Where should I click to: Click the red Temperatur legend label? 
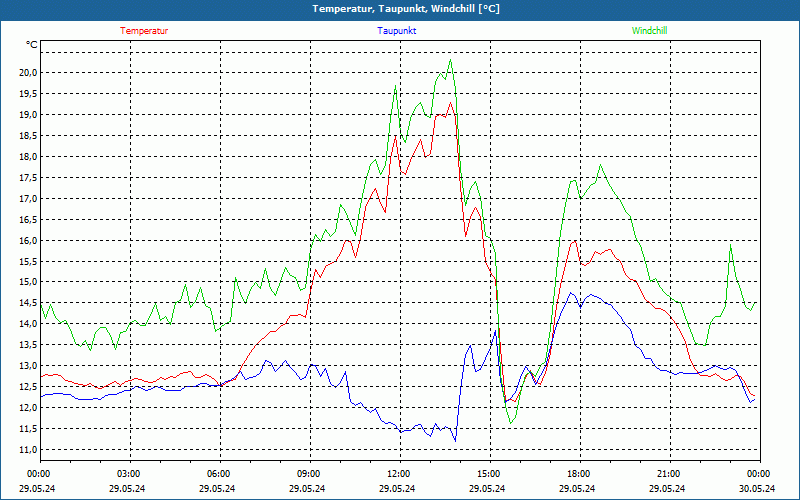144,31
